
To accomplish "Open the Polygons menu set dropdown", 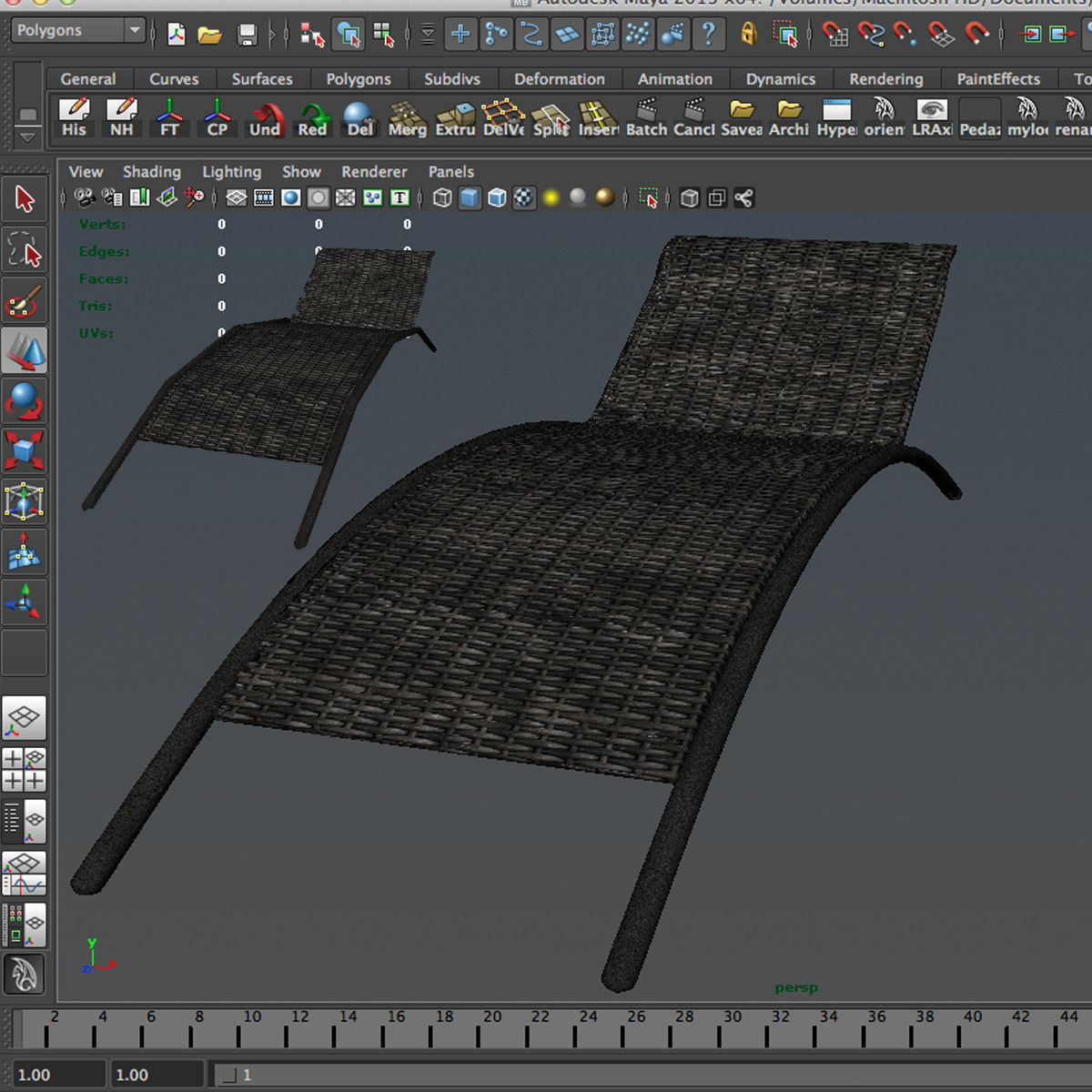I will pos(79,31).
